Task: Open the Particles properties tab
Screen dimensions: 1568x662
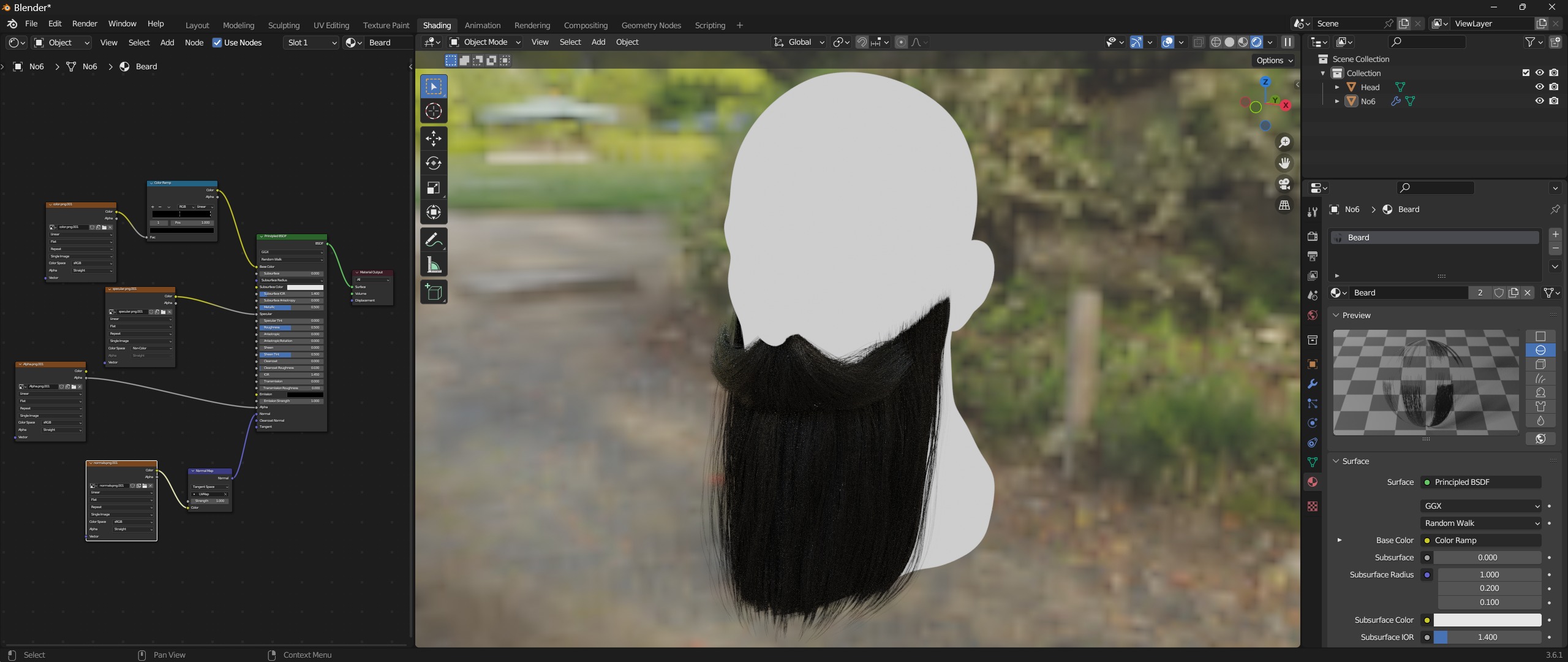Action: pyautogui.click(x=1313, y=403)
